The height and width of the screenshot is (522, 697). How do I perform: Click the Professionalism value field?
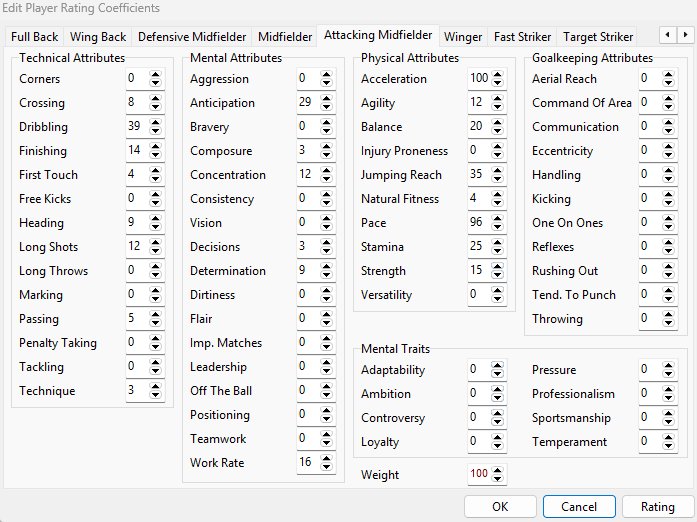647,394
